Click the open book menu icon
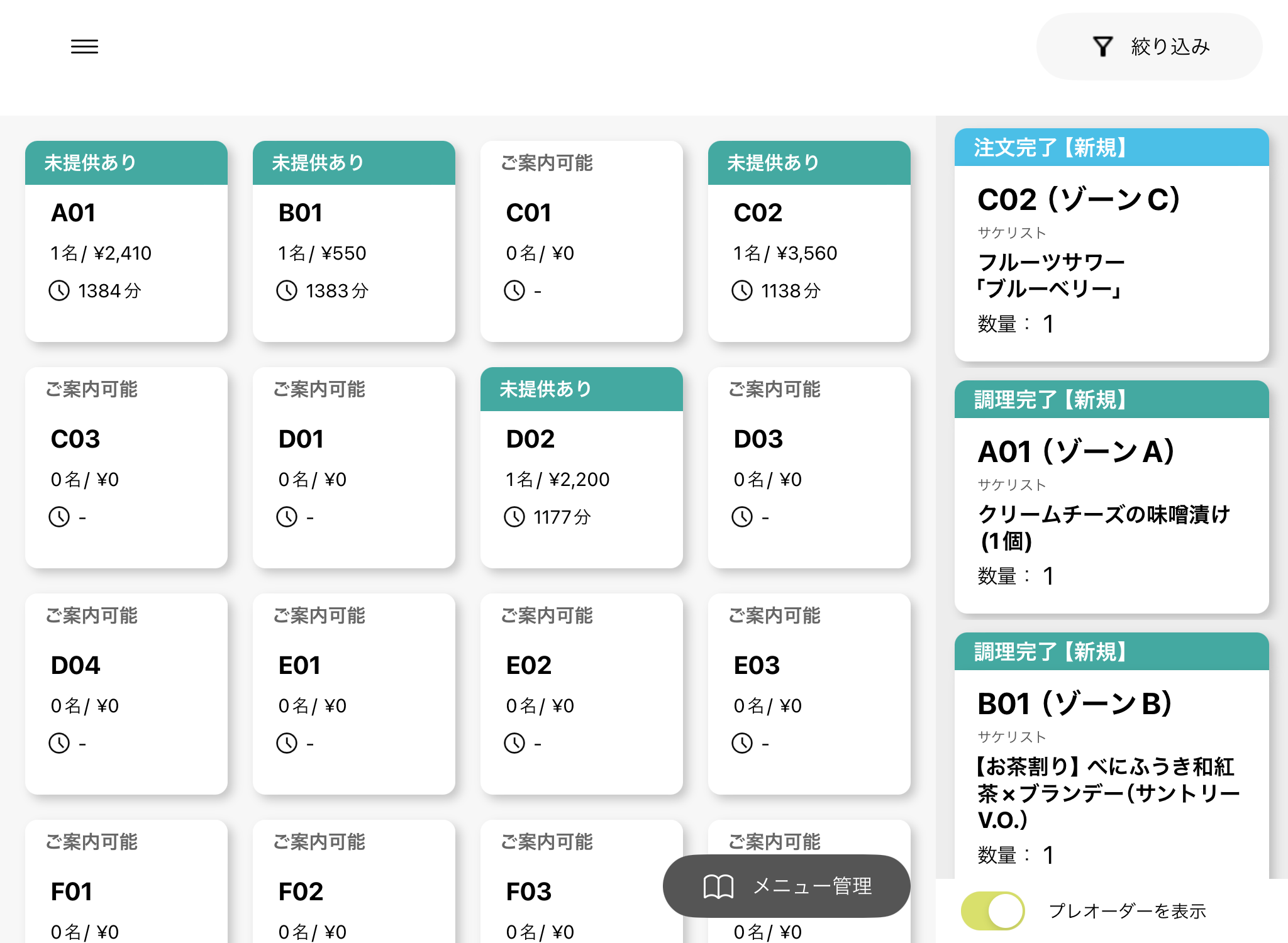This screenshot has width=1288, height=943. click(x=718, y=886)
